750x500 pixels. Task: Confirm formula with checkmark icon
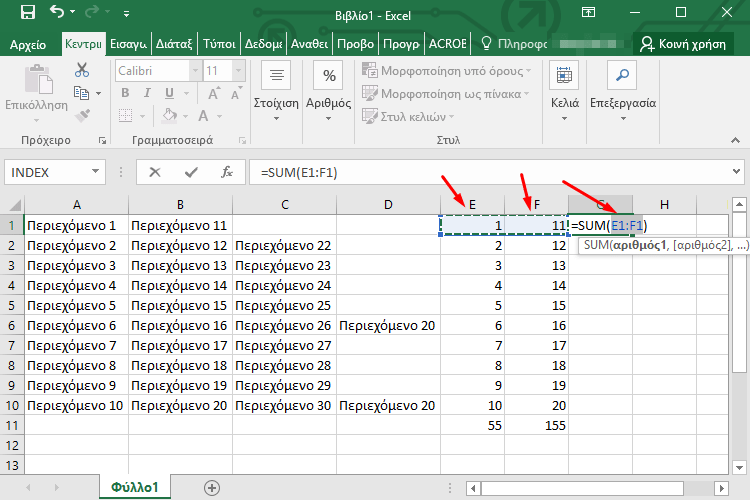191,172
